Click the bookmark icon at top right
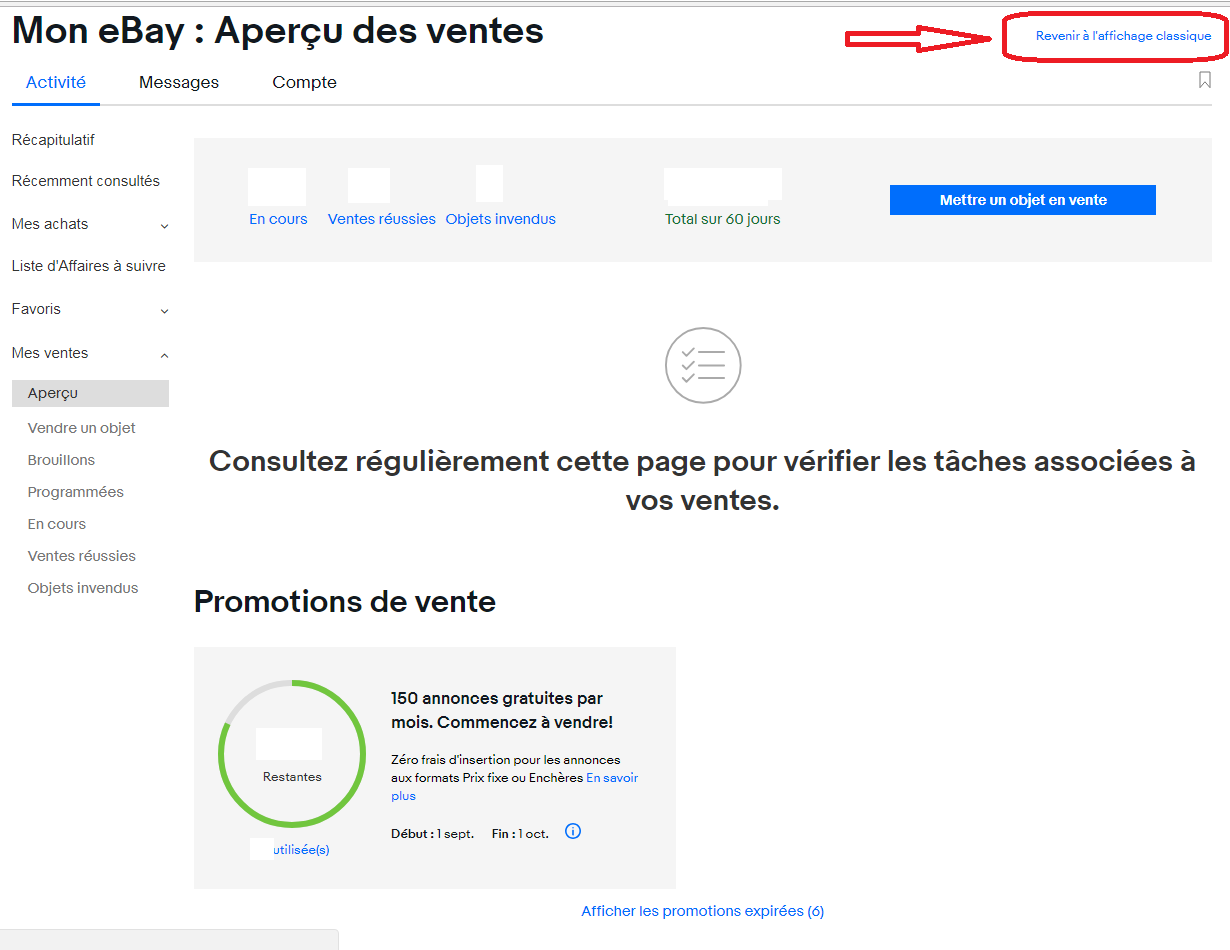This screenshot has width=1230, height=950. 1204,80
